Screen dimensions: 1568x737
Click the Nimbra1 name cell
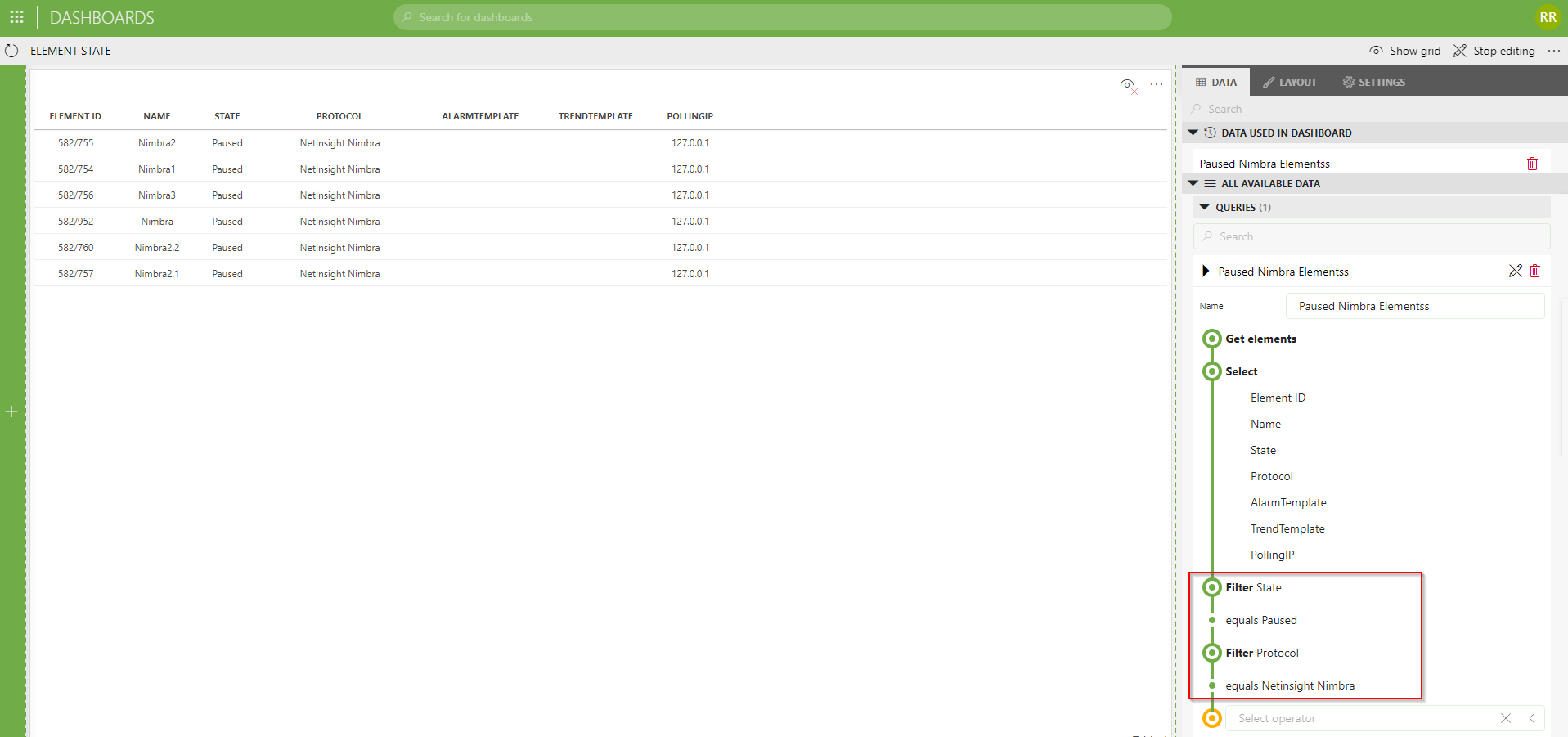click(x=157, y=169)
